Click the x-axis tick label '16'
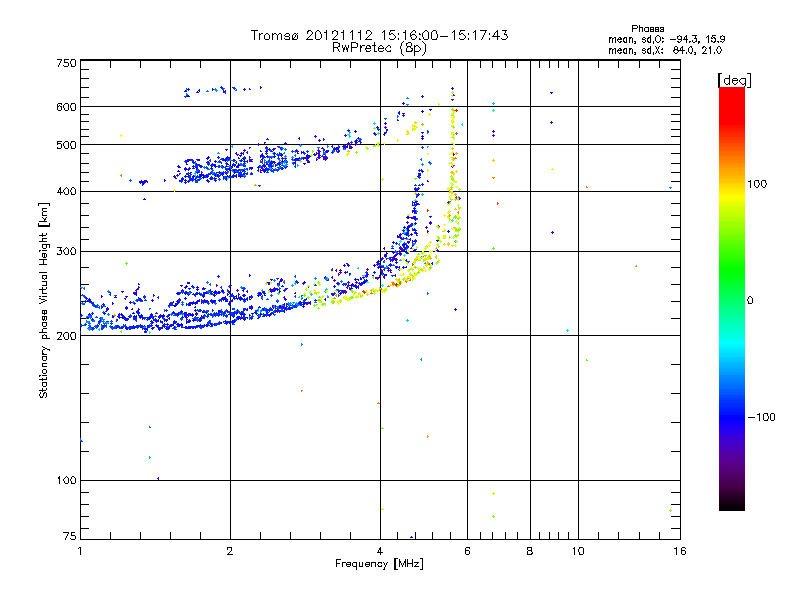Viewport: 800px width, 600px height. (x=680, y=551)
